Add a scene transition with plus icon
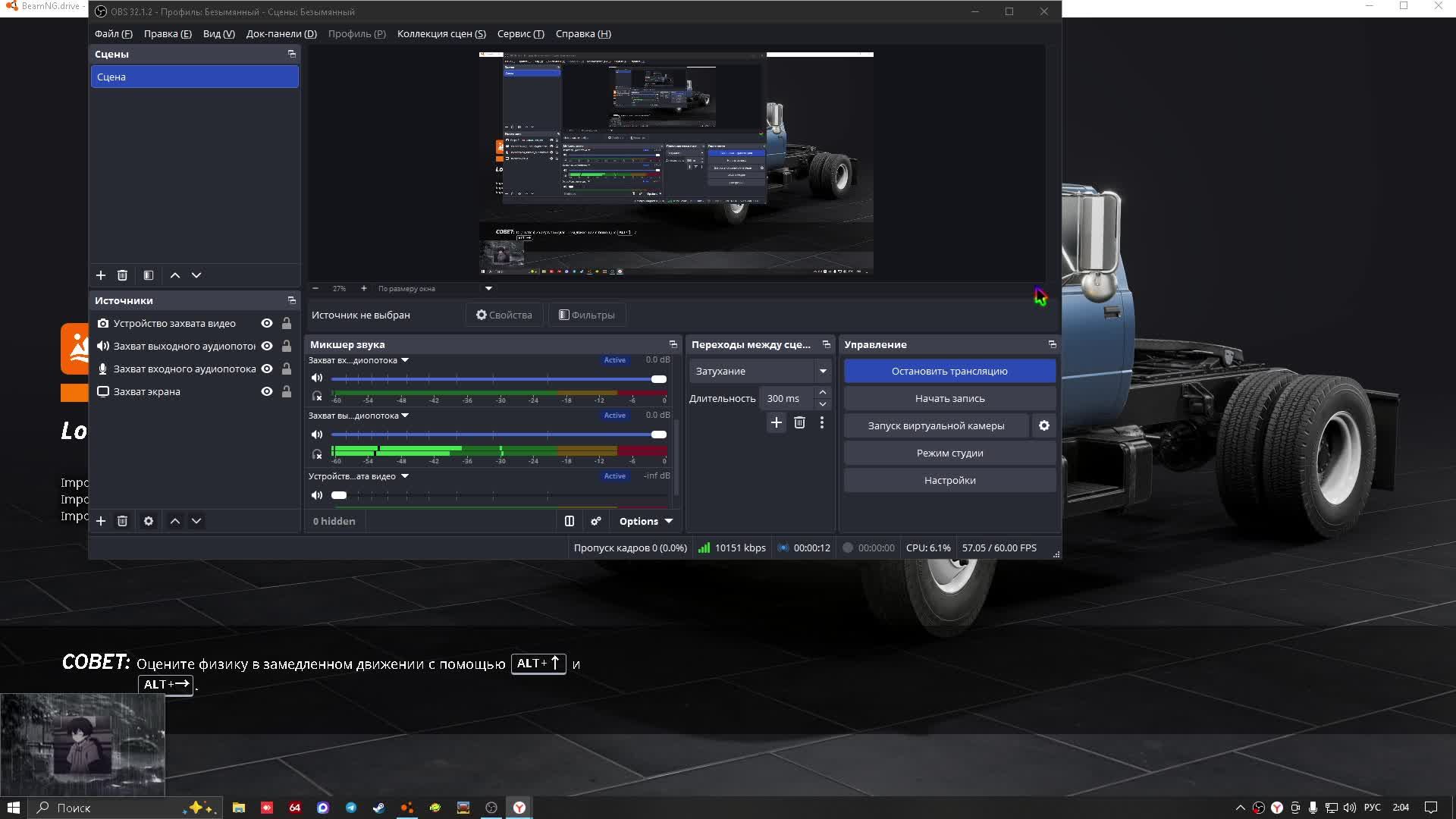 (x=777, y=422)
